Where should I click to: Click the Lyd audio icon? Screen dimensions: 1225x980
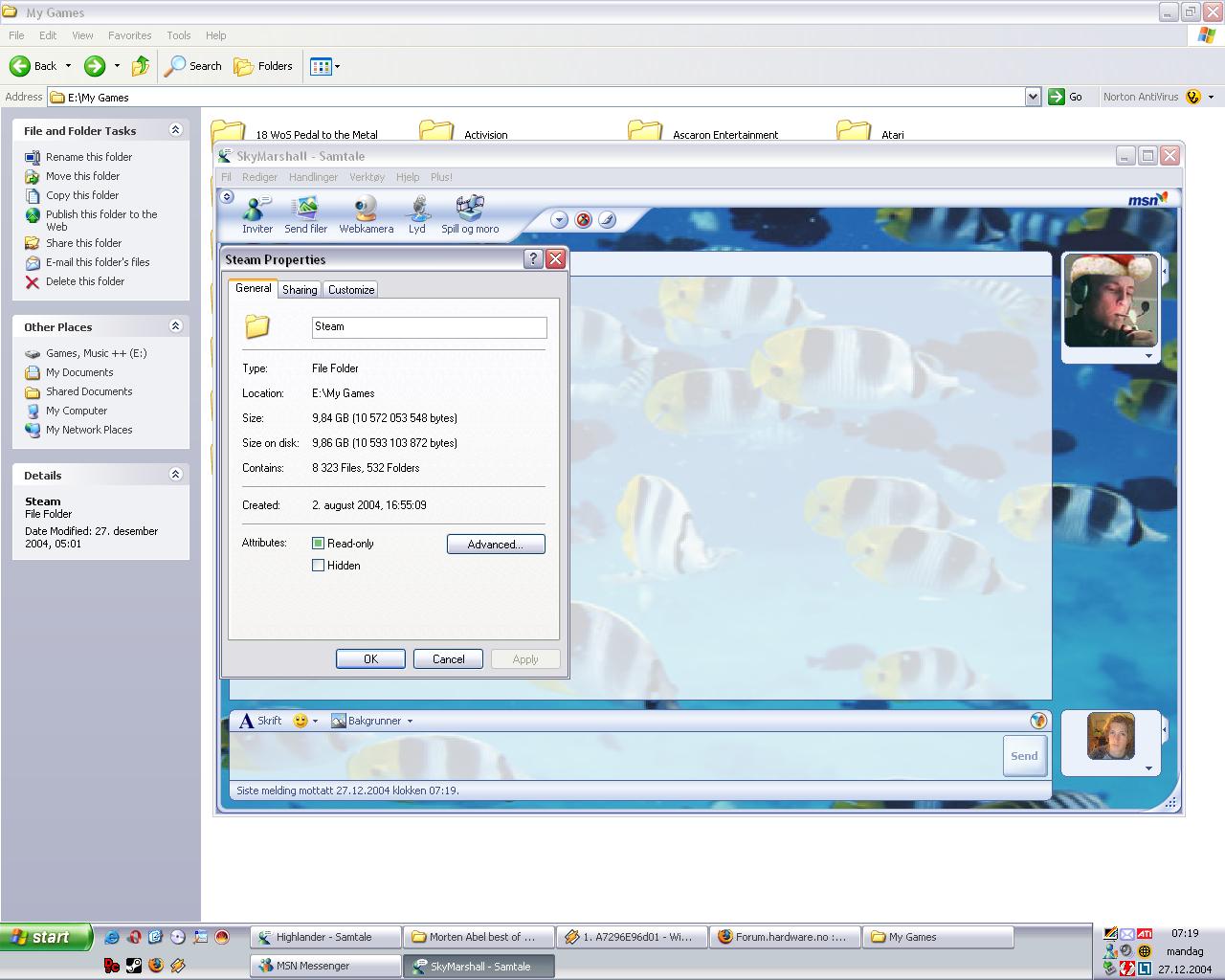click(x=417, y=214)
